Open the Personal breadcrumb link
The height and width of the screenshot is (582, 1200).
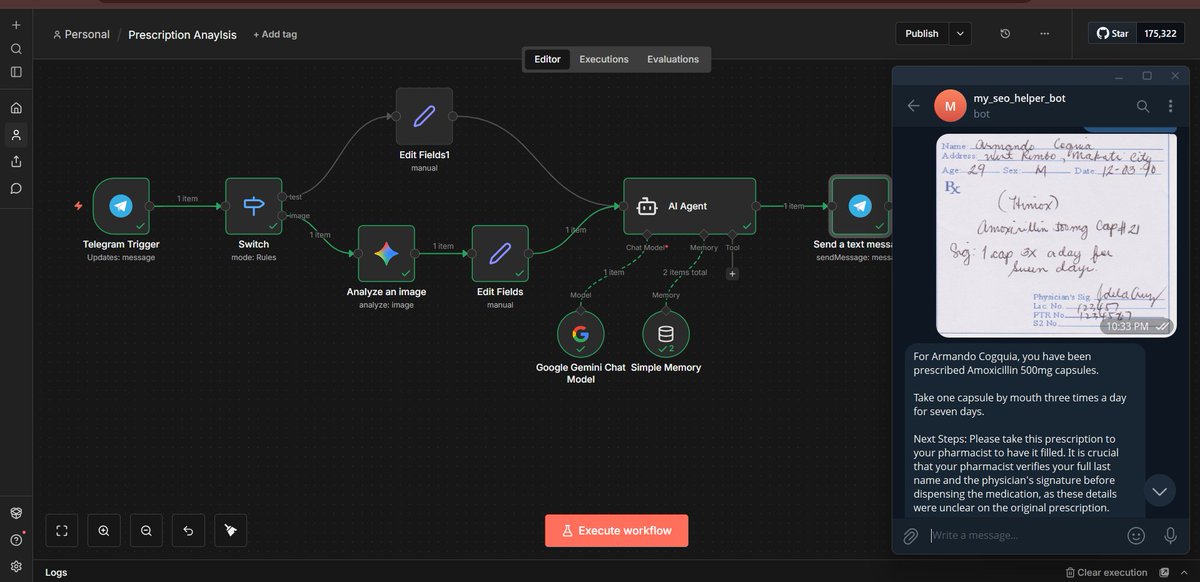click(x=81, y=34)
